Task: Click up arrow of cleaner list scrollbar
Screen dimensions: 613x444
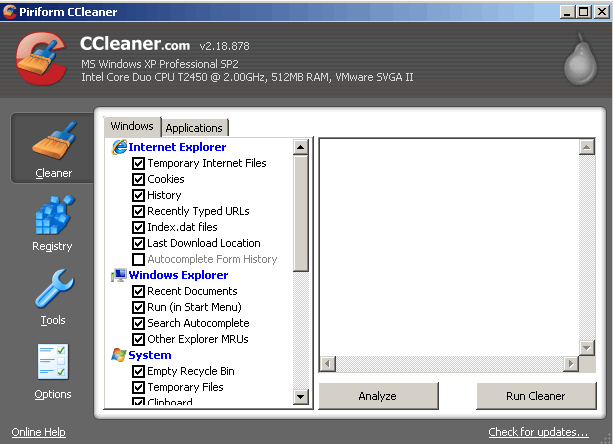Action: pyautogui.click(x=300, y=147)
